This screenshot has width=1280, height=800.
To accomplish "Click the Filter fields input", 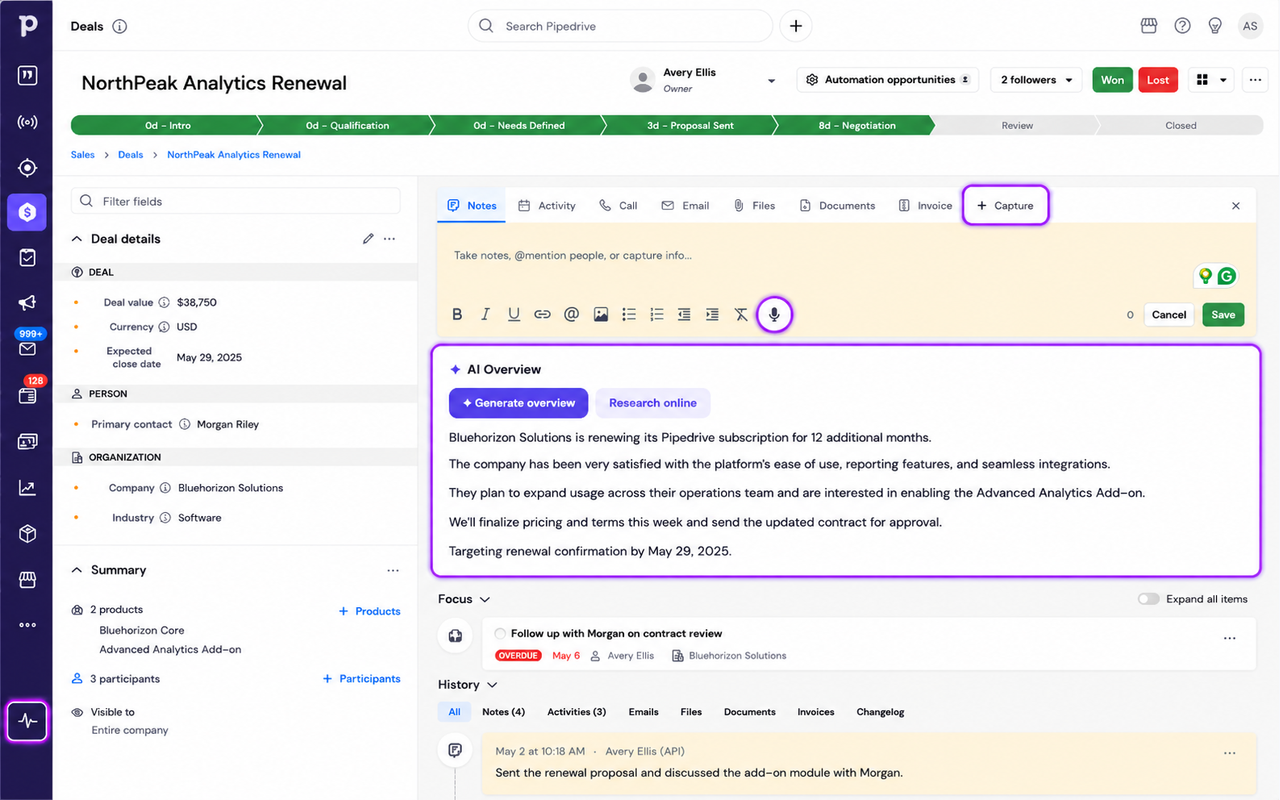I will [x=235, y=201].
